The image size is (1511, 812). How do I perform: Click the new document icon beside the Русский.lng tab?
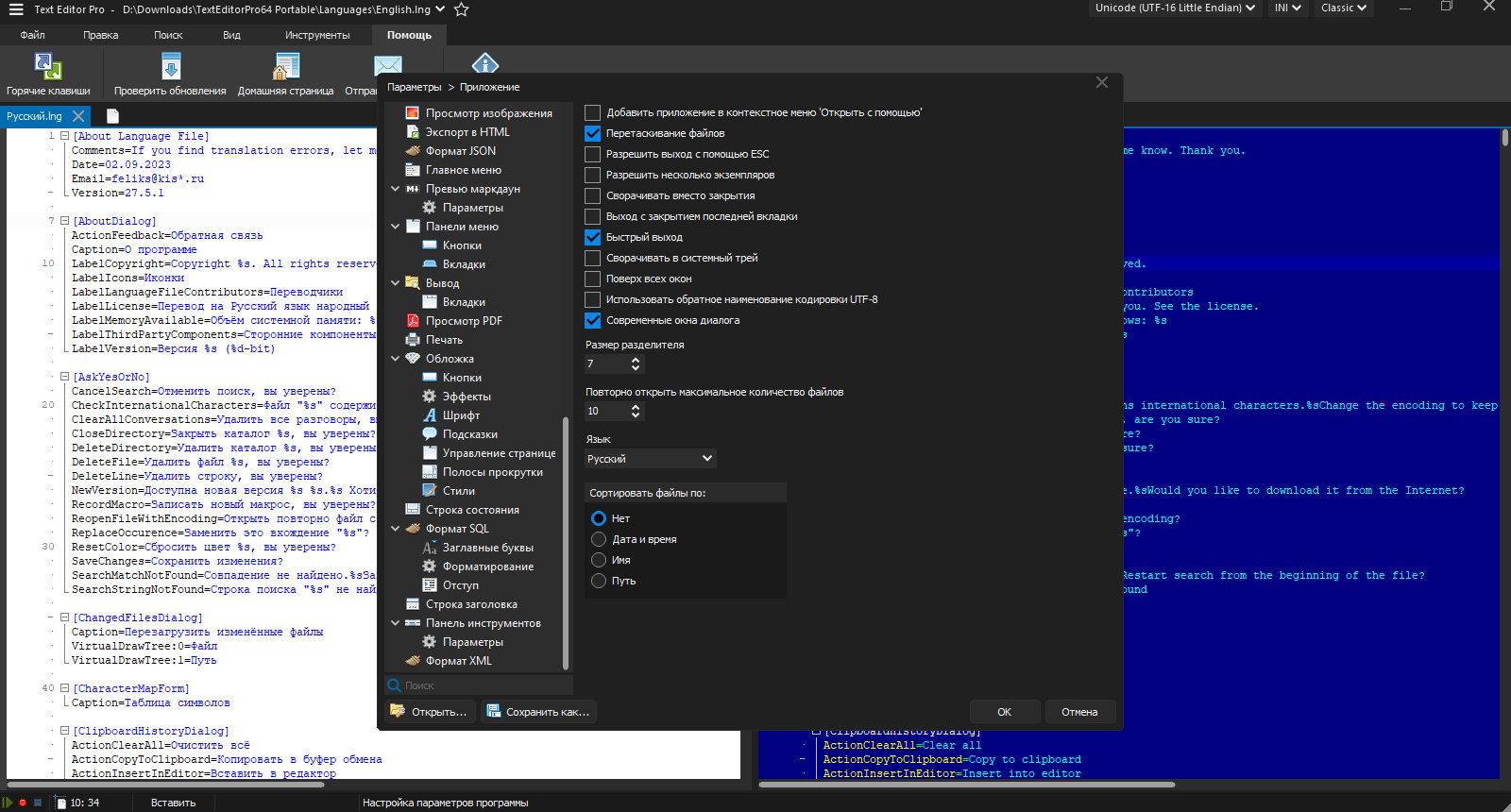tap(112, 116)
